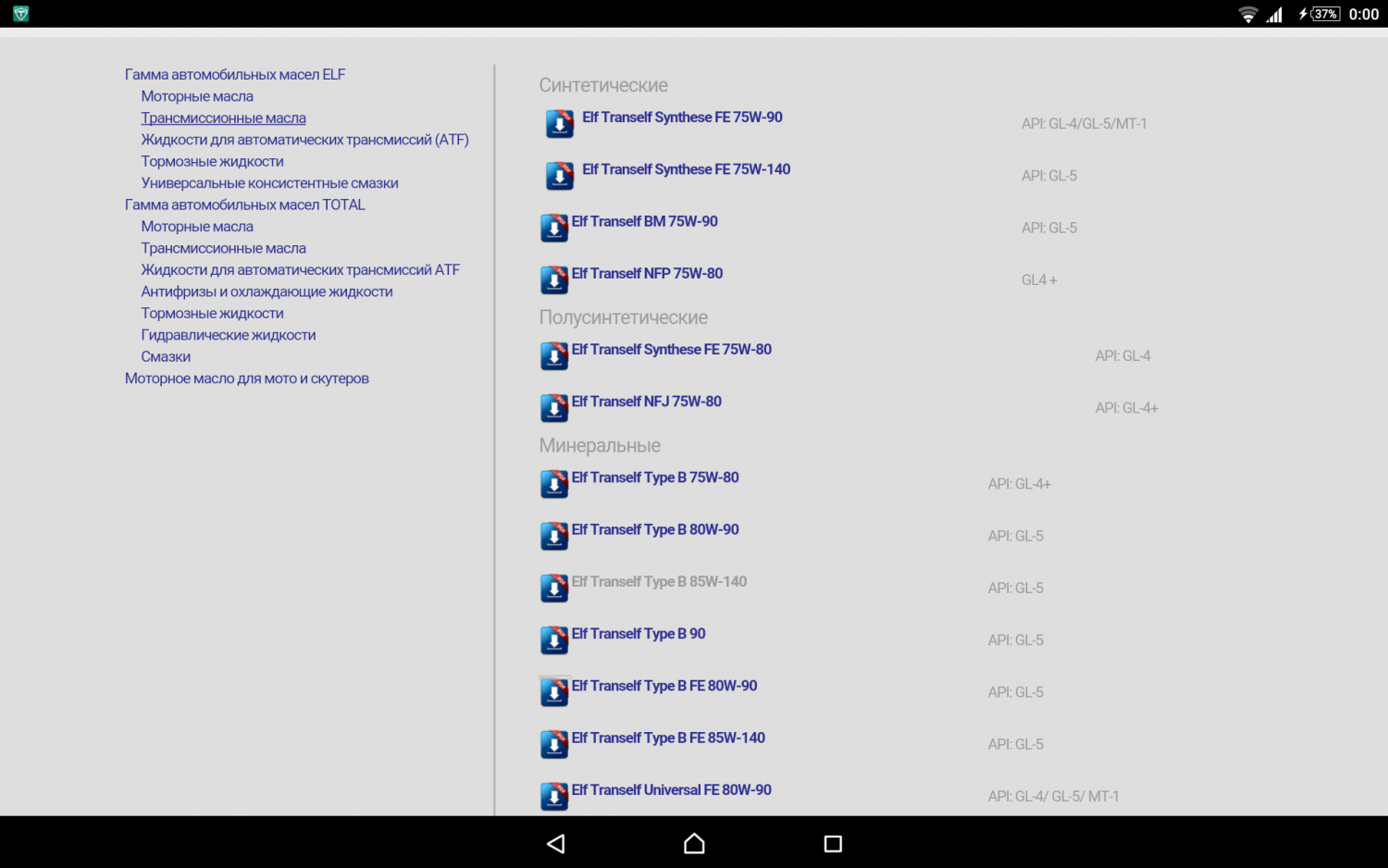
Task: Tap download icon beside Elf Tranself Type B 75W-80
Action: [554, 483]
